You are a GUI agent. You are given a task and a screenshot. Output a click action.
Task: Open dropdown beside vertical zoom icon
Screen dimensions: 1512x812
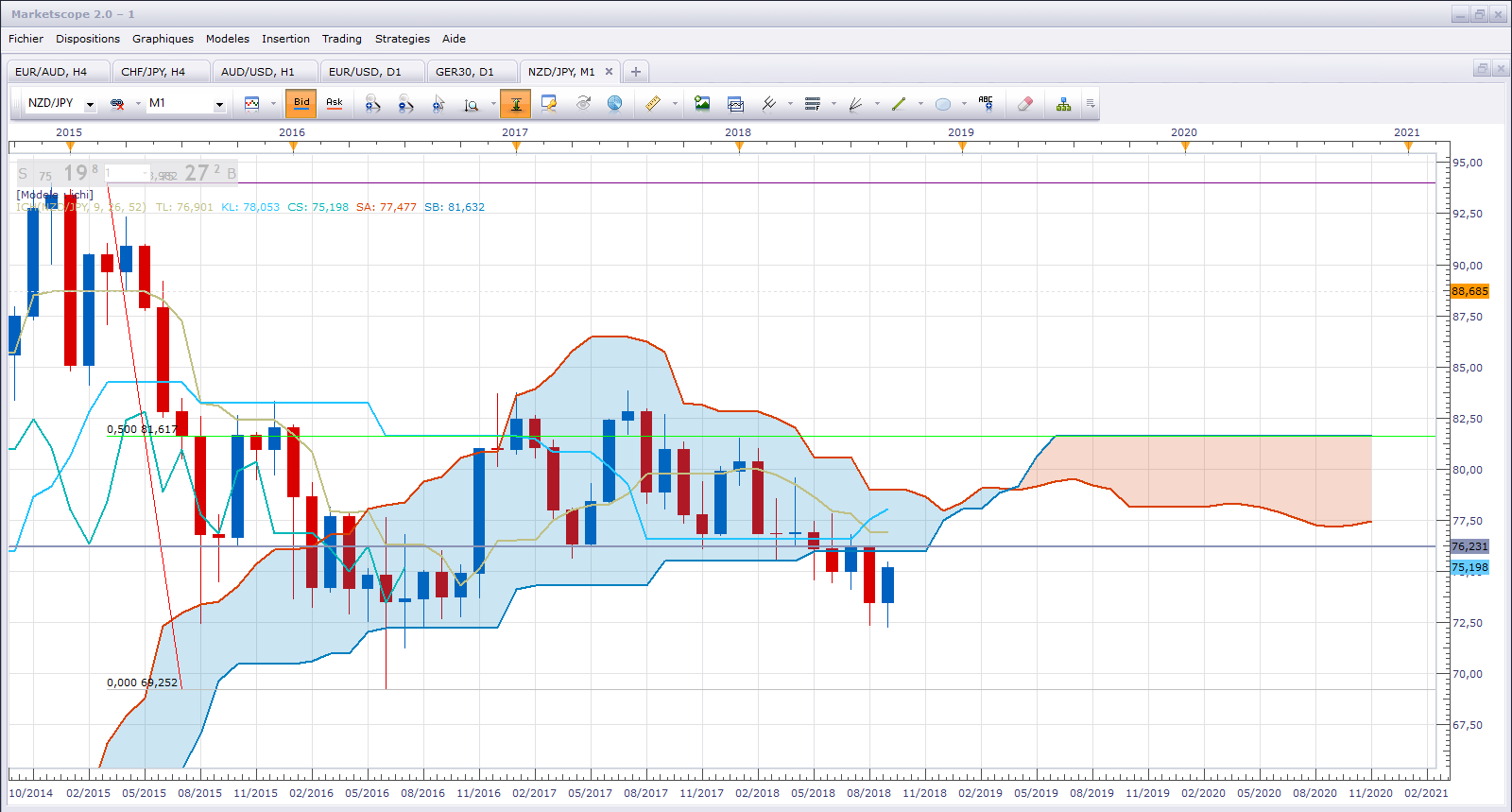coord(493,104)
